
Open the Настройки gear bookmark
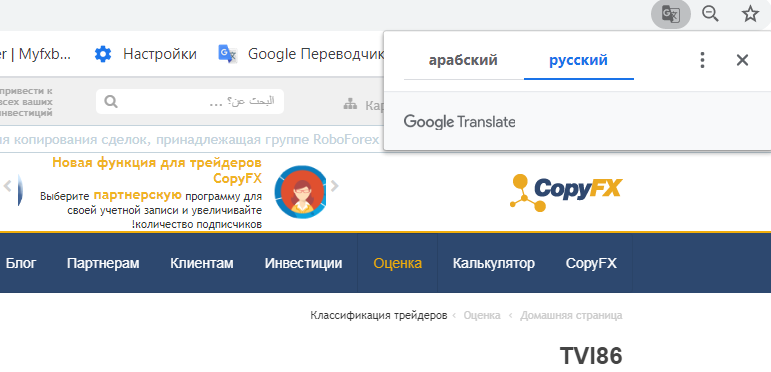tap(103, 54)
